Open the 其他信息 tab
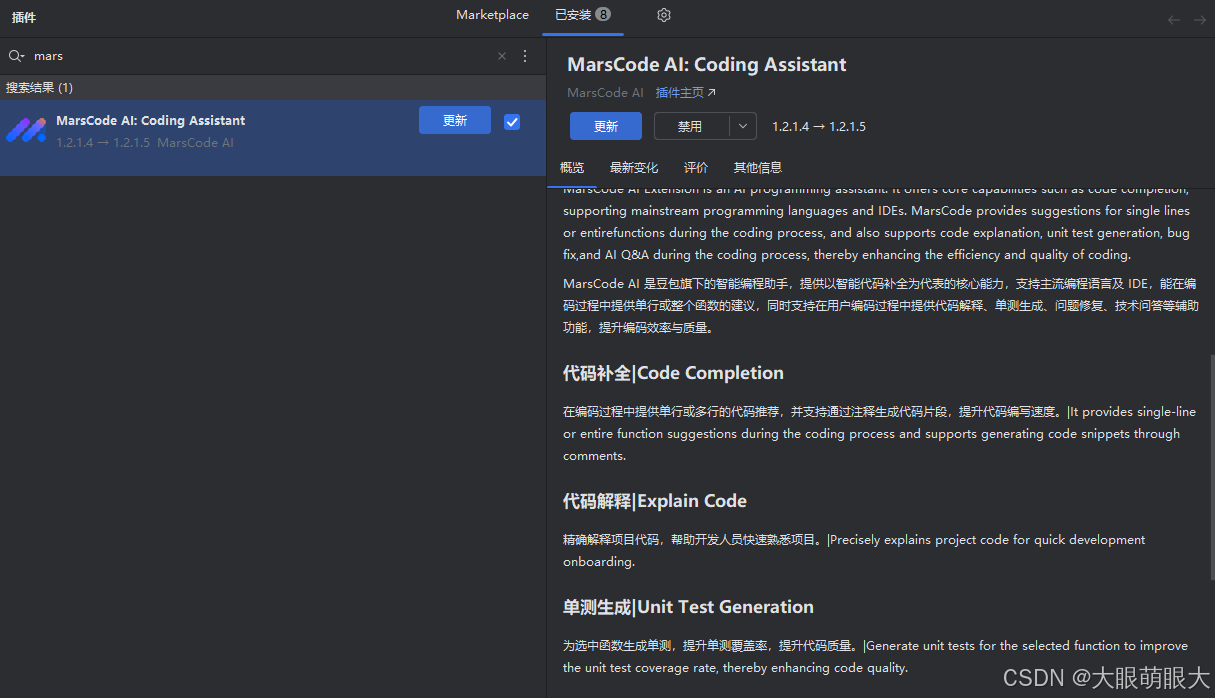 click(x=758, y=168)
